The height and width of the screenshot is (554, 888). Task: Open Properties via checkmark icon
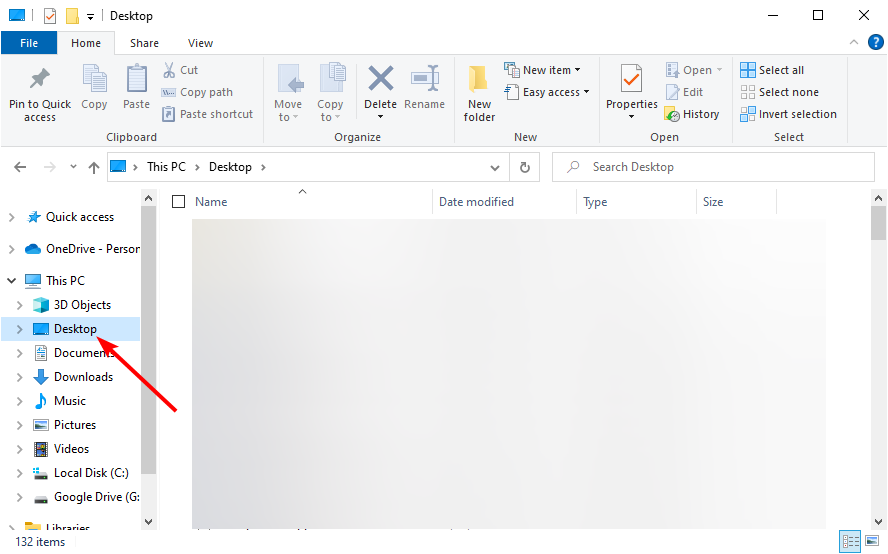[x=631, y=79]
